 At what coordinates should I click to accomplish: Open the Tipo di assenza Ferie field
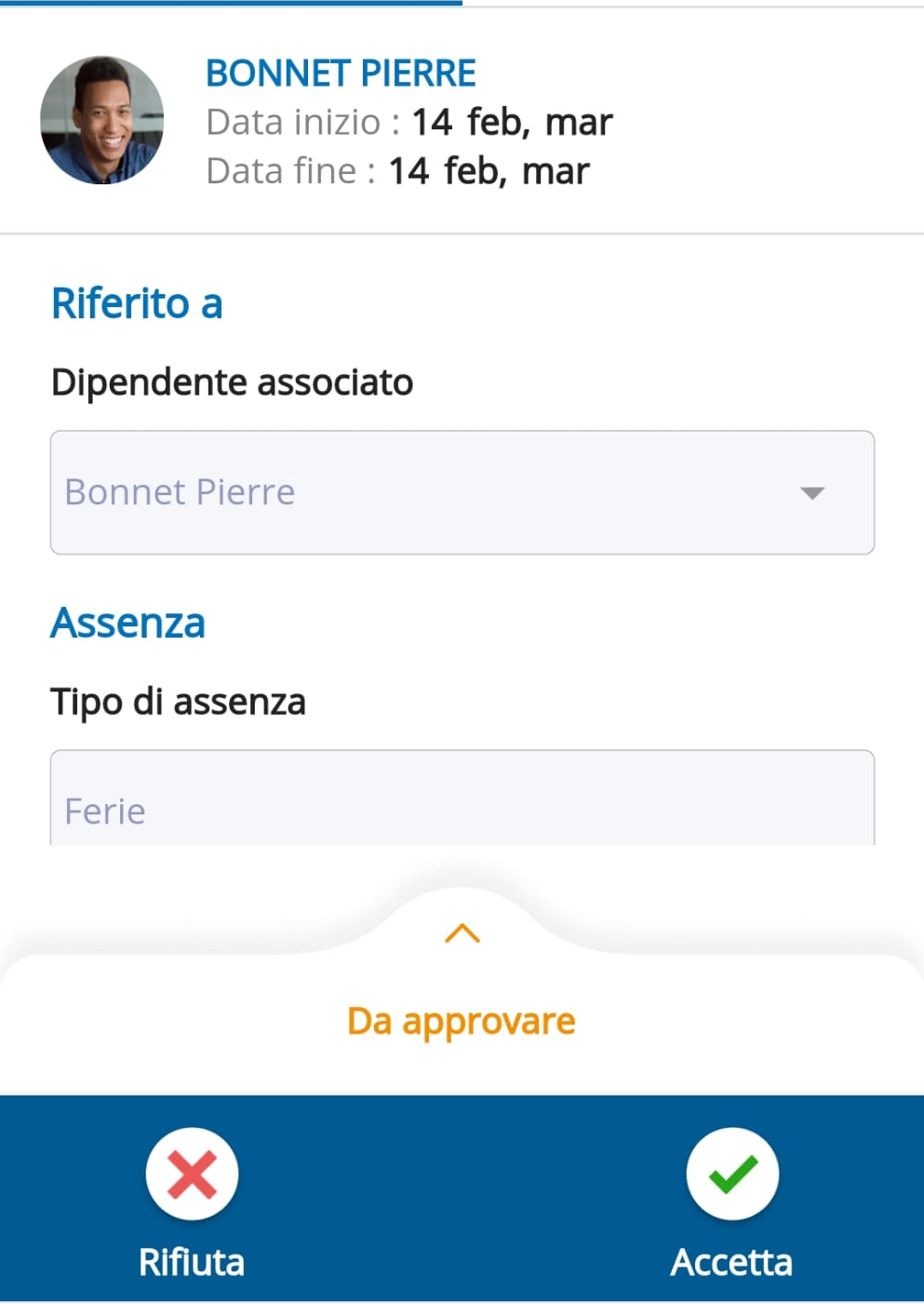[462, 799]
